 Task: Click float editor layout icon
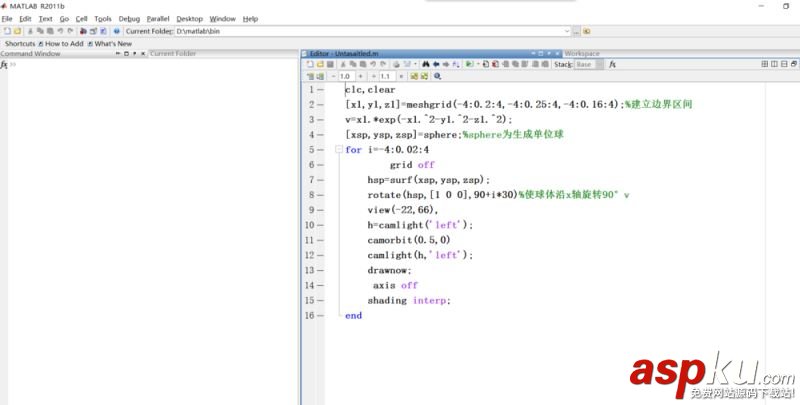click(794, 64)
